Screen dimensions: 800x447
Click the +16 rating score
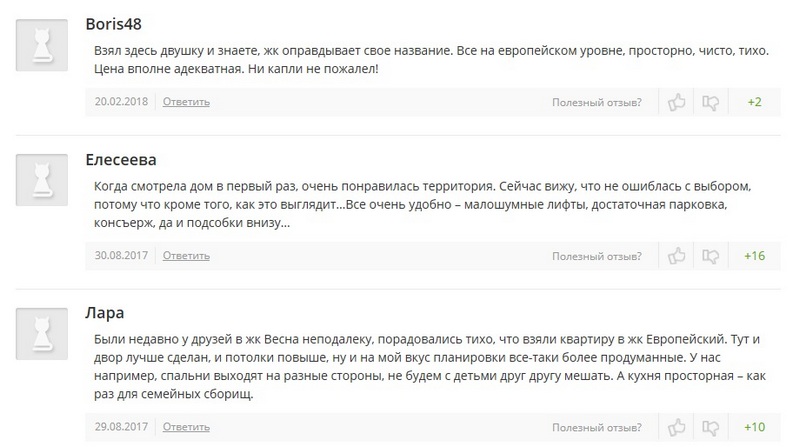click(755, 256)
